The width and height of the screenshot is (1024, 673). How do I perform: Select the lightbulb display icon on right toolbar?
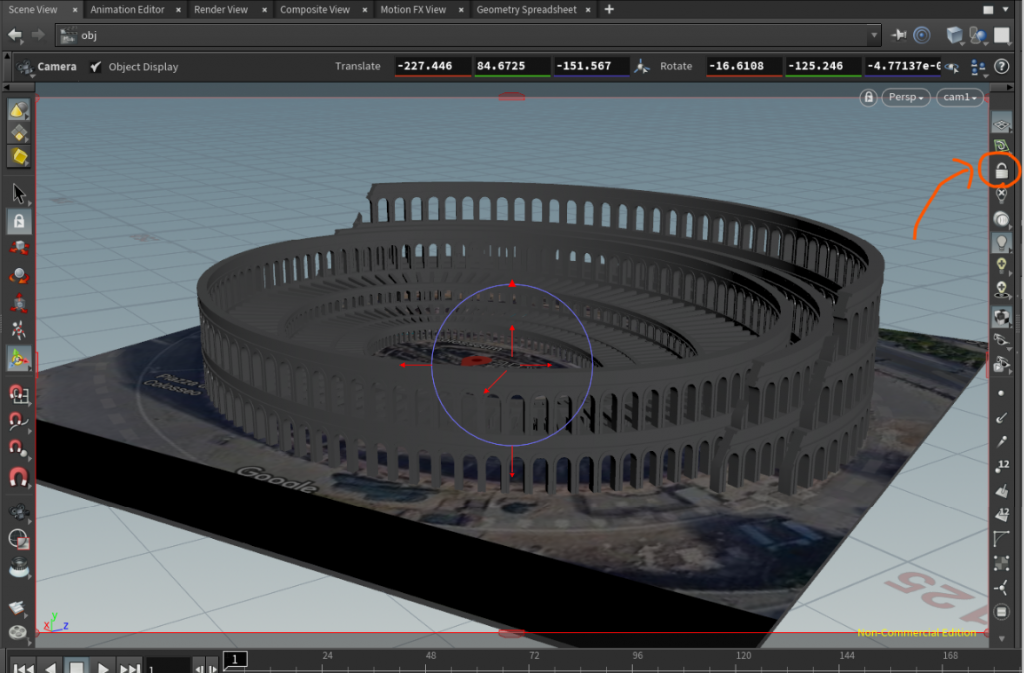point(1000,241)
